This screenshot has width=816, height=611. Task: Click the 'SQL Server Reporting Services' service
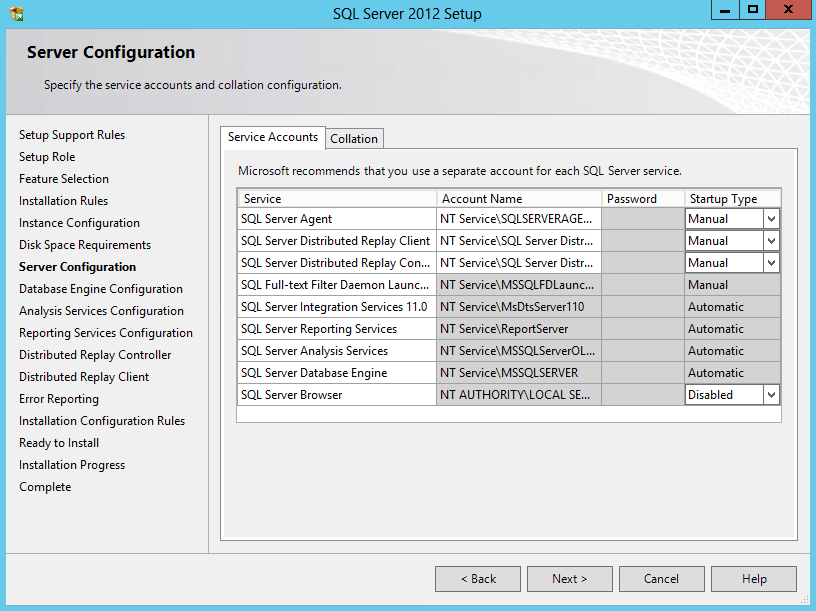click(337, 329)
